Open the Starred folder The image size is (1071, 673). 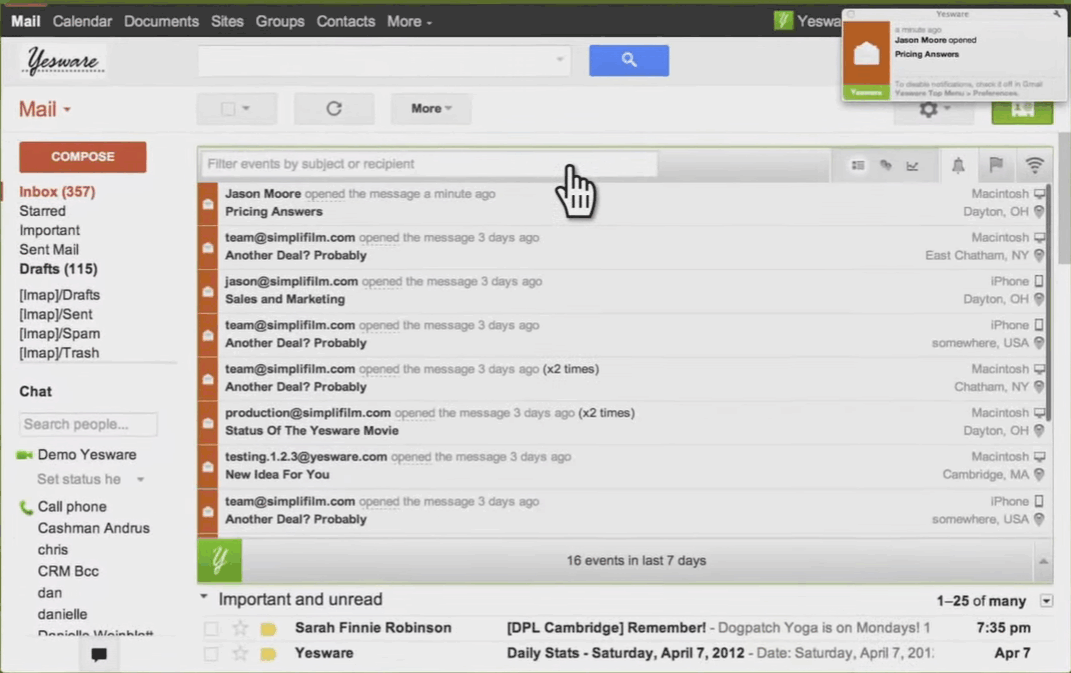click(42, 211)
